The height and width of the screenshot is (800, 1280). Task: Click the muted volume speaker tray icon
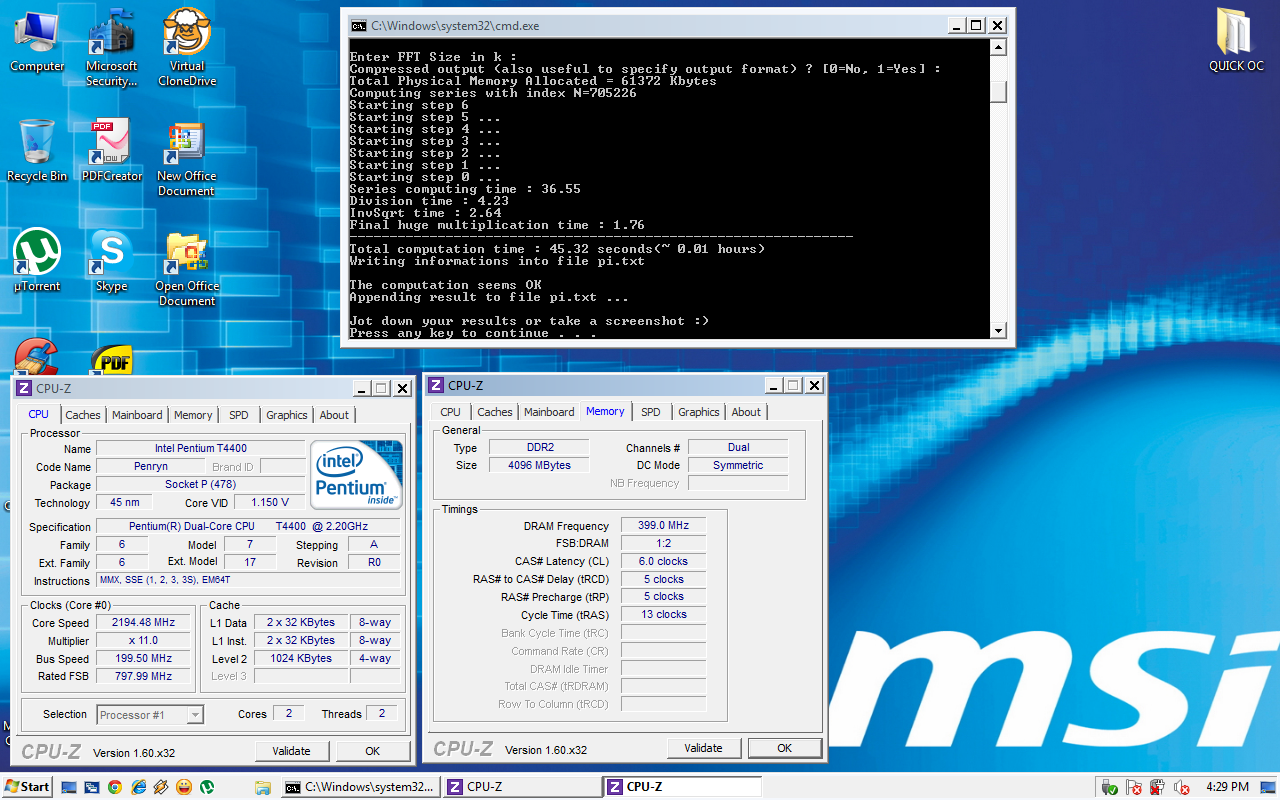[x=1181, y=787]
